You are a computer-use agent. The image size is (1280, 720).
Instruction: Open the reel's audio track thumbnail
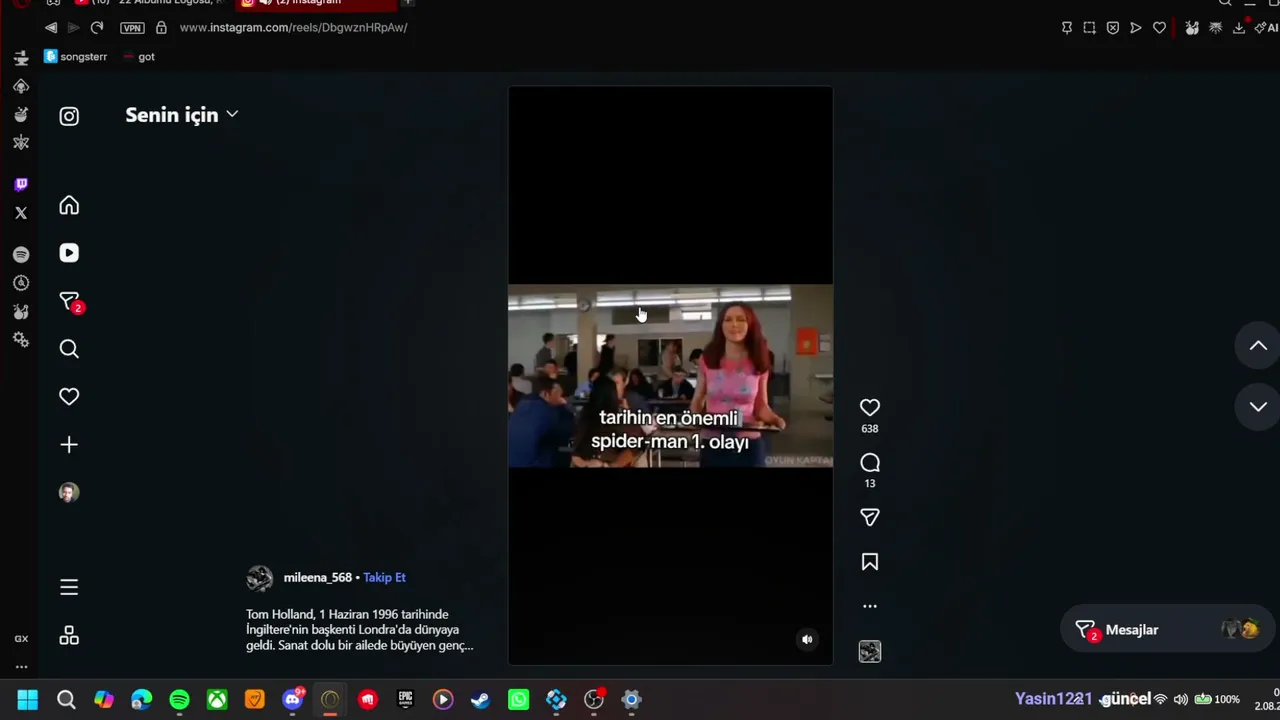tap(870, 652)
